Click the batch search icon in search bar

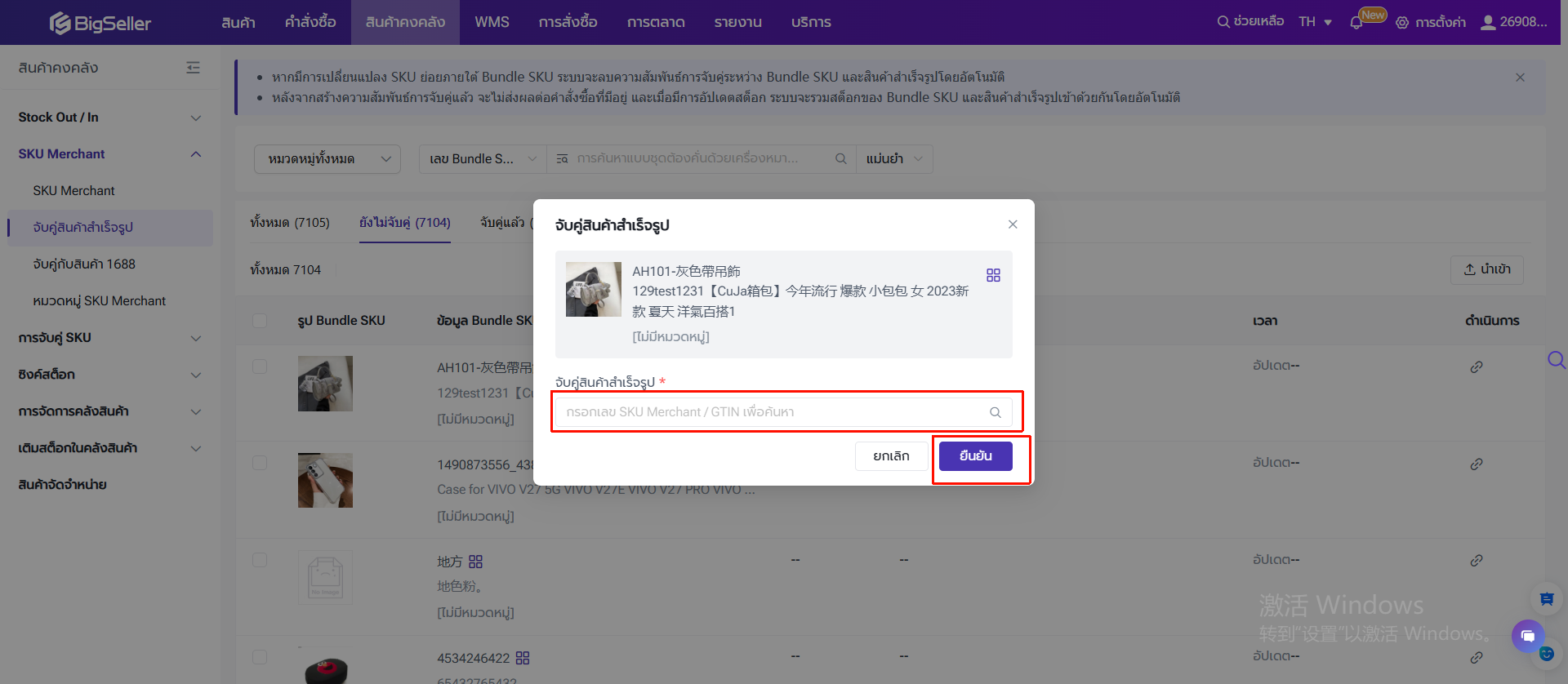(562, 159)
